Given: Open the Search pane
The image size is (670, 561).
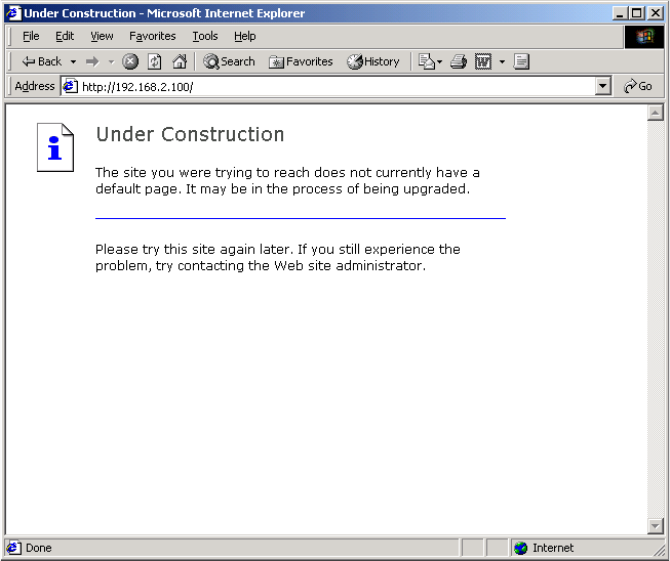Looking at the screenshot, I should (x=229, y=62).
